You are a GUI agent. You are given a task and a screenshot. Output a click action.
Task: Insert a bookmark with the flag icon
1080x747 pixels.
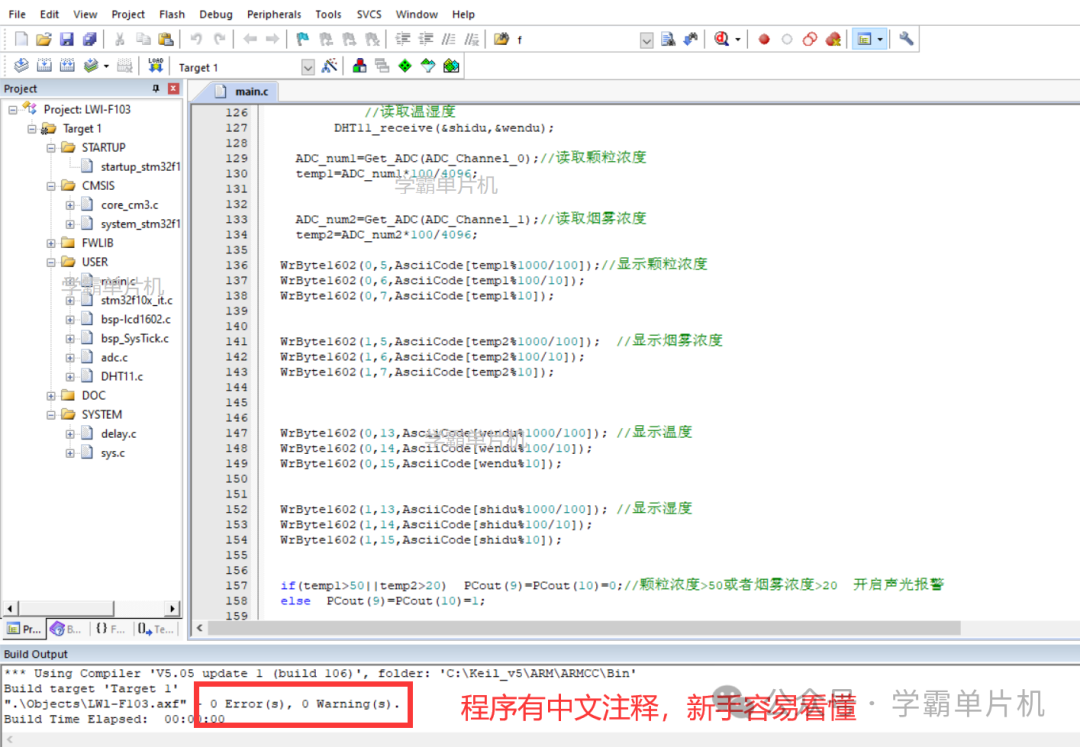point(302,39)
